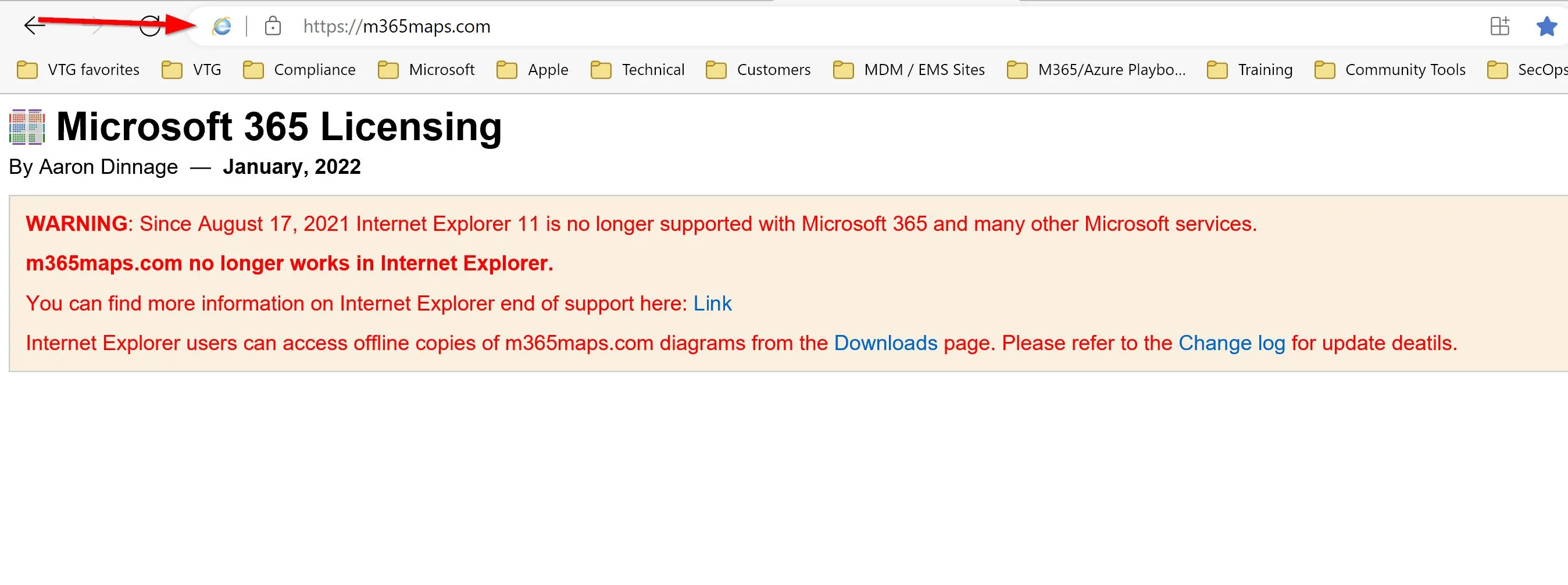The height and width of the screenshot is (585, 1568).
Task: Open the Technical bookmark folder
Action: tap(637, 70)
